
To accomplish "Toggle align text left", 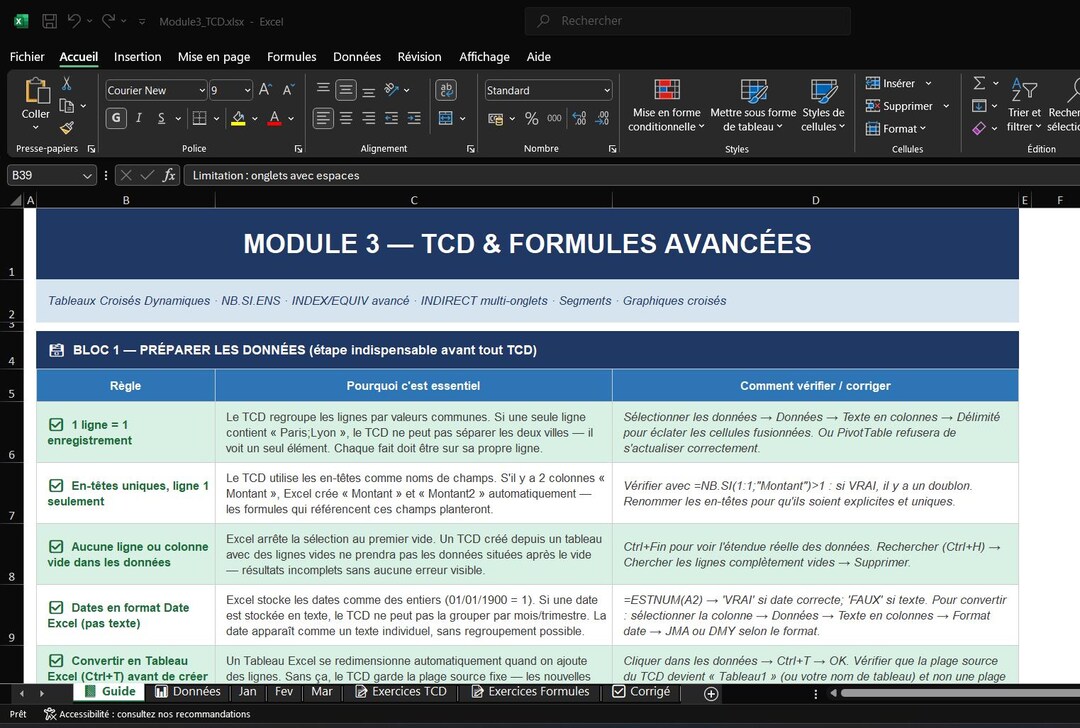I will (x=323, y=118).
